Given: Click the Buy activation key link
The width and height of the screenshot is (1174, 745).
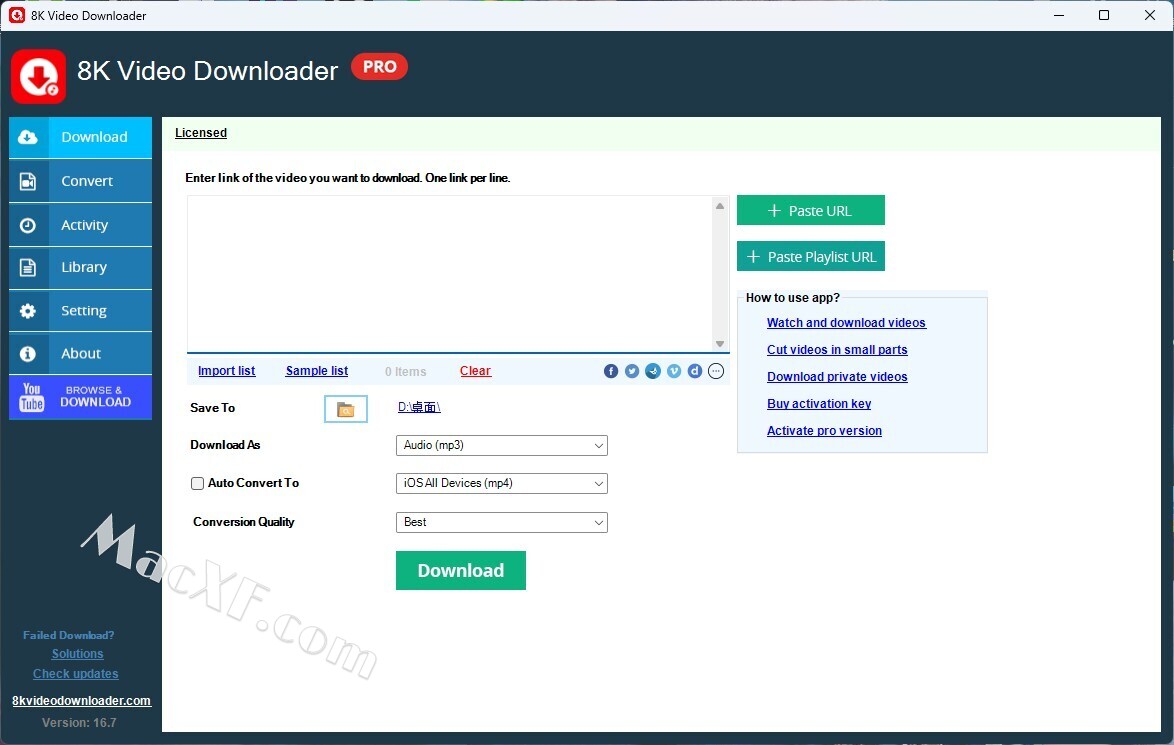Looking at the screenshot, I should [819, 404].
